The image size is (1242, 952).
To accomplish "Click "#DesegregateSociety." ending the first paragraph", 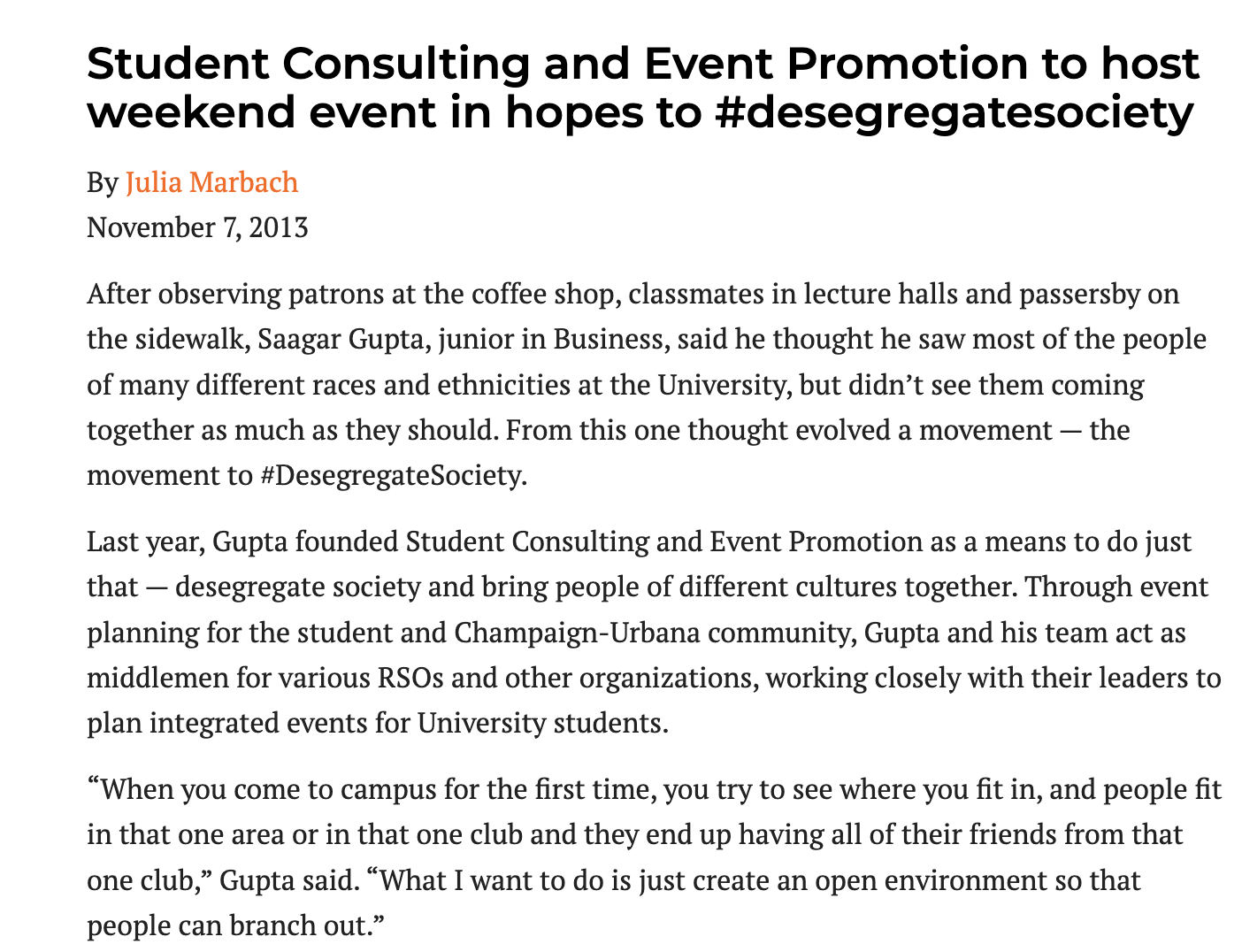I will coord(394,475).
